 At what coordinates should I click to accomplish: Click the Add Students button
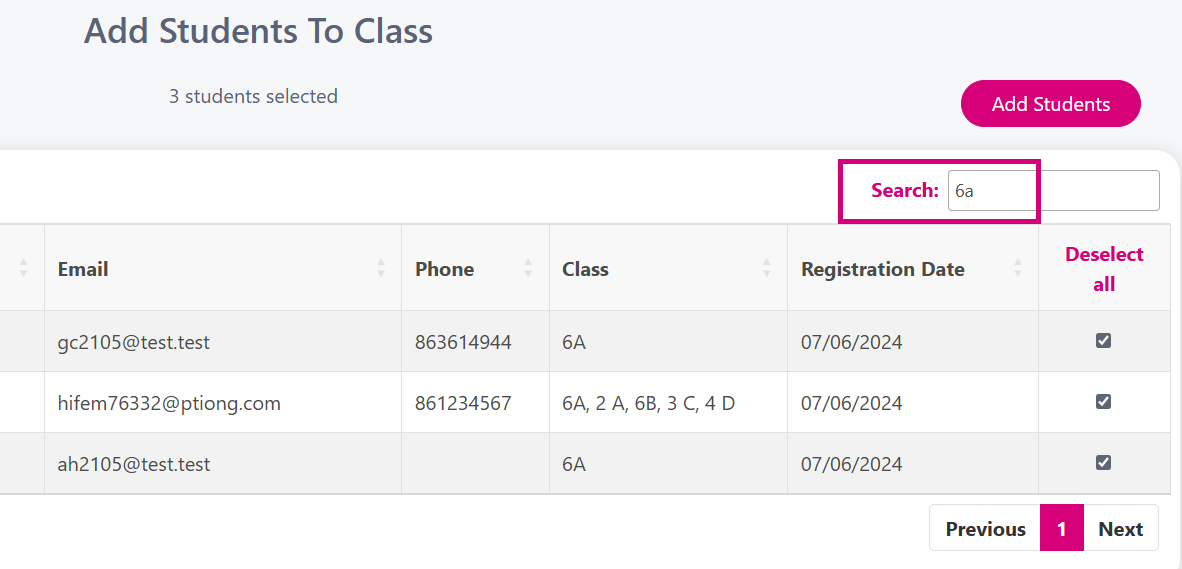coord(1051,103)
